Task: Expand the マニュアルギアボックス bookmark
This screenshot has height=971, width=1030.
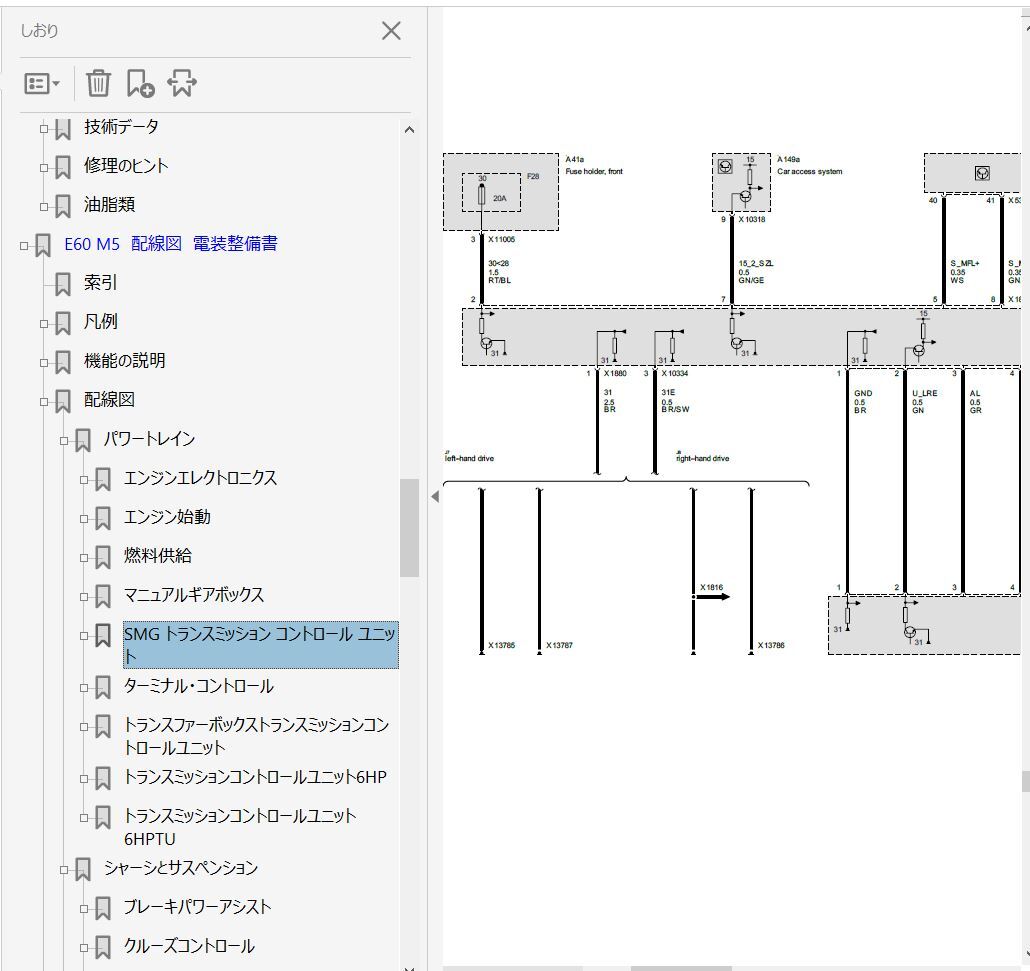Action: coord(84,597)
